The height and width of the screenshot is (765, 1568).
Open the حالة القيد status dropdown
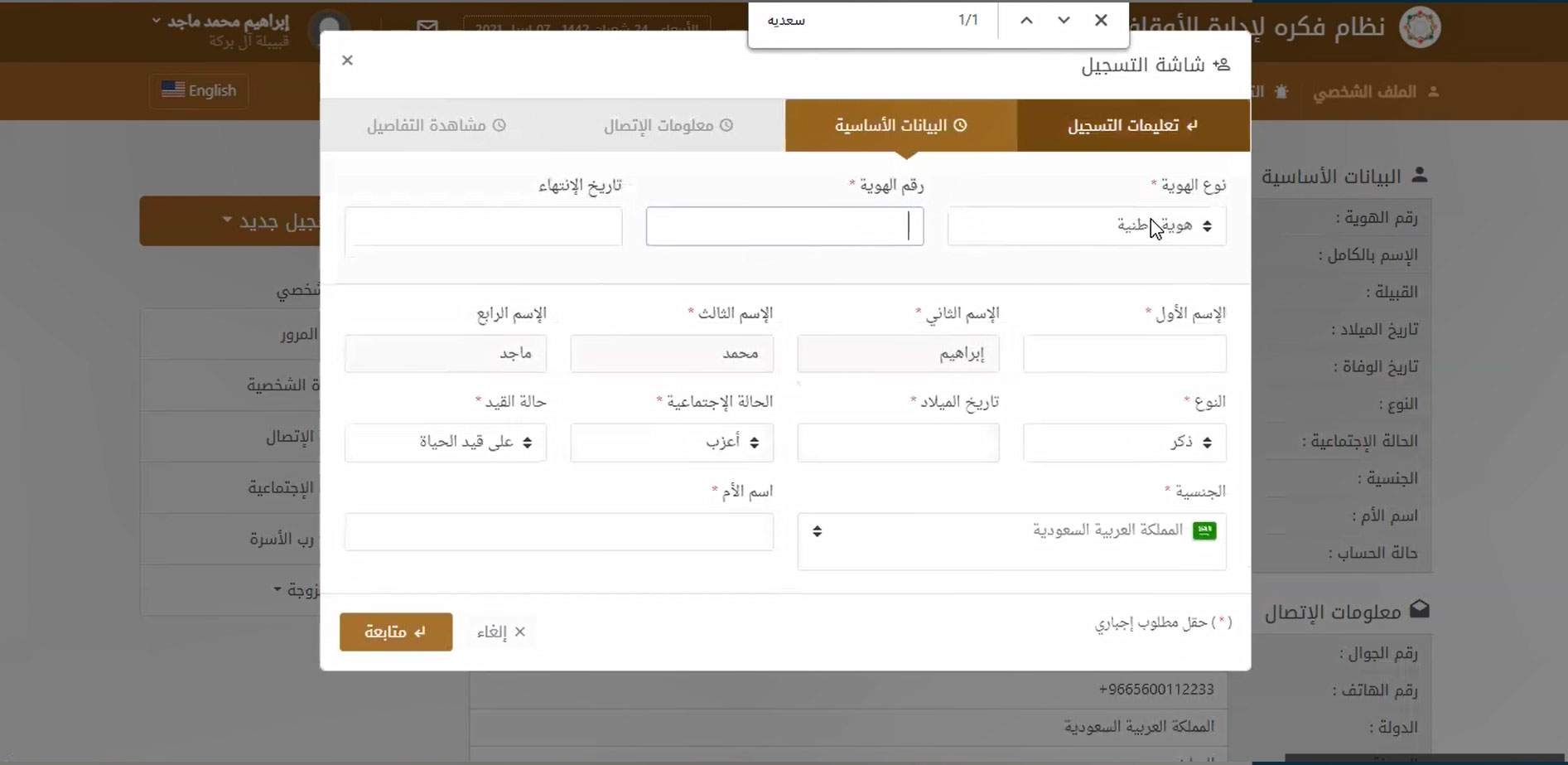(445, 443)
